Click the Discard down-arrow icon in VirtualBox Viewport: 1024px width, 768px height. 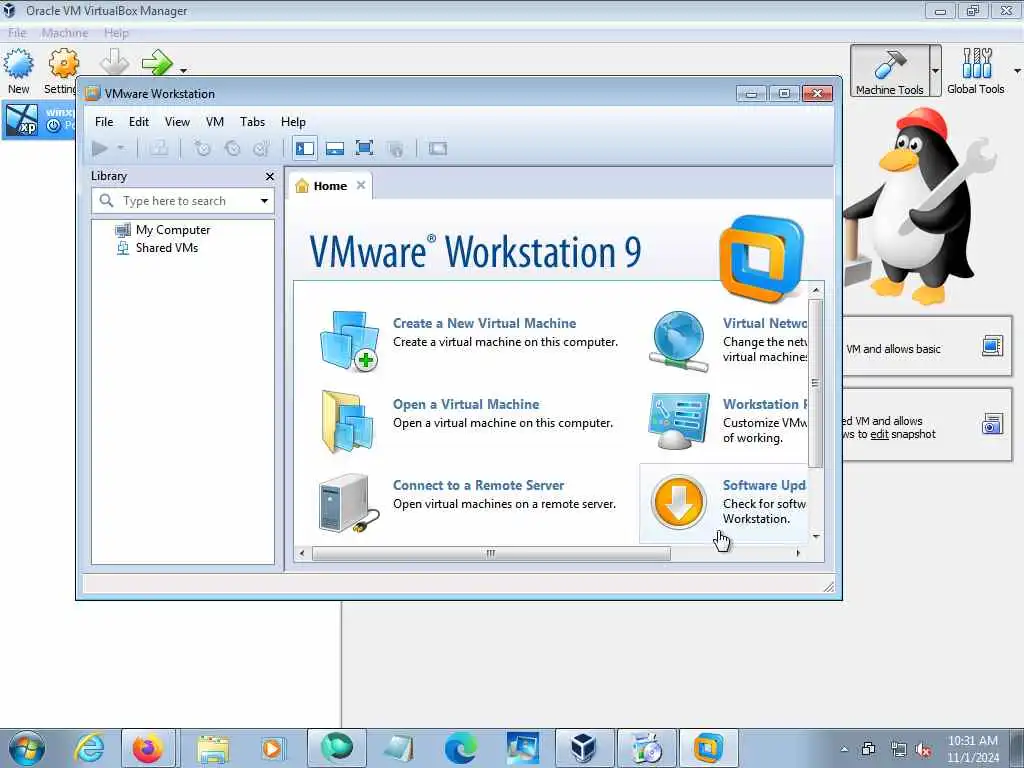pyautogui.click(x=114, y=63)
